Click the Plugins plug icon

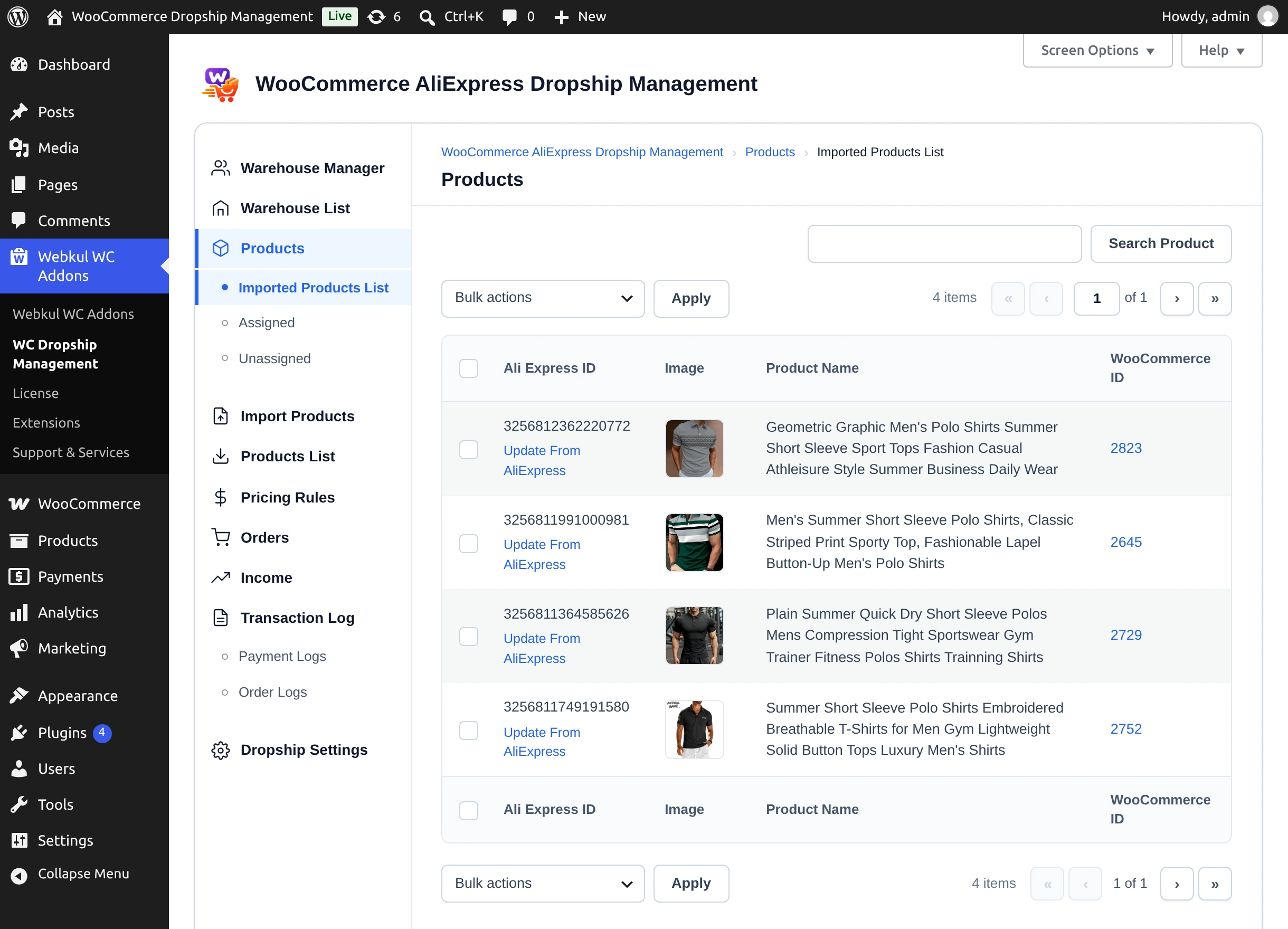20,733
